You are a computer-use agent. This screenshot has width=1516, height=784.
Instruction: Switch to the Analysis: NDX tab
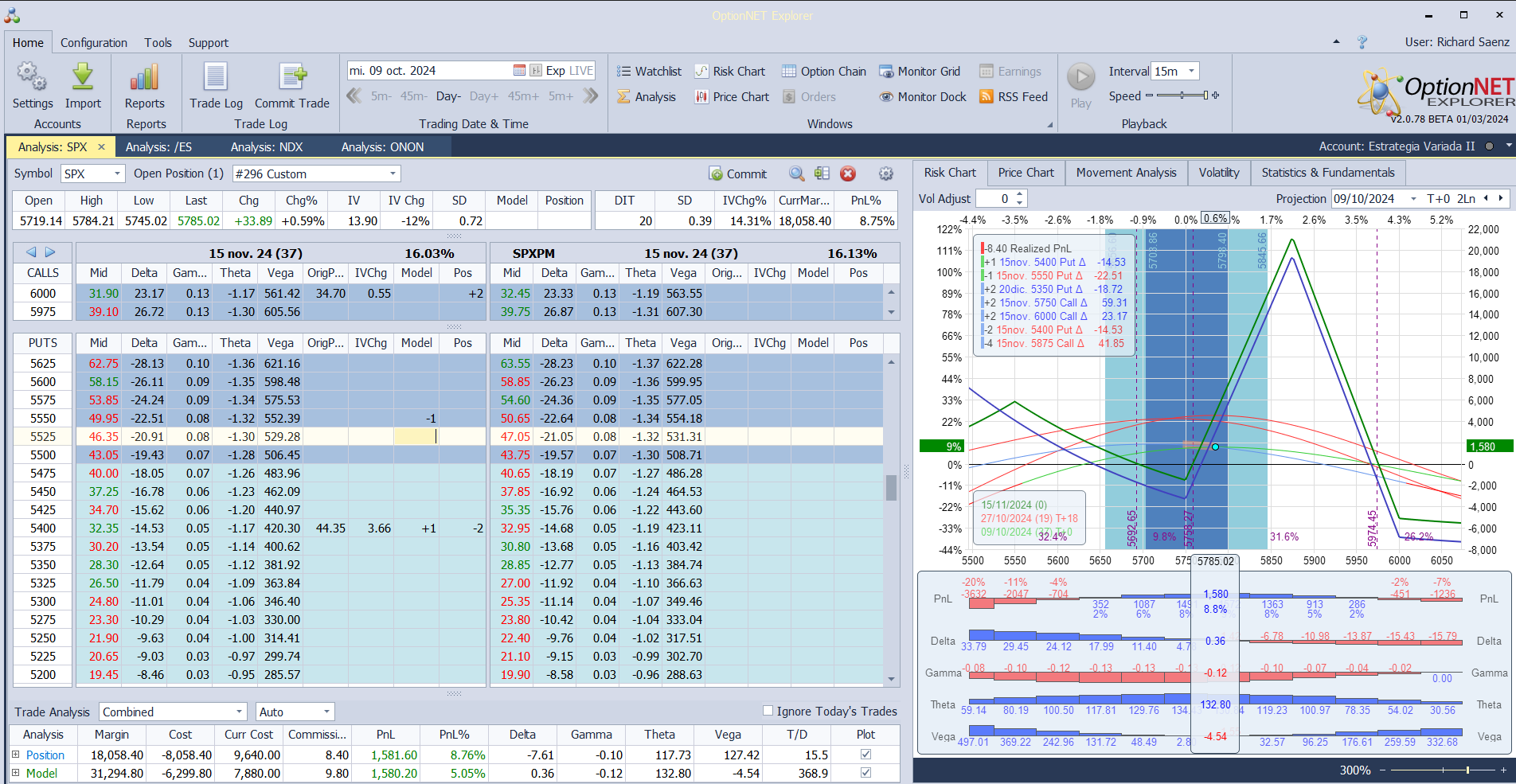(x=267, y=147)
